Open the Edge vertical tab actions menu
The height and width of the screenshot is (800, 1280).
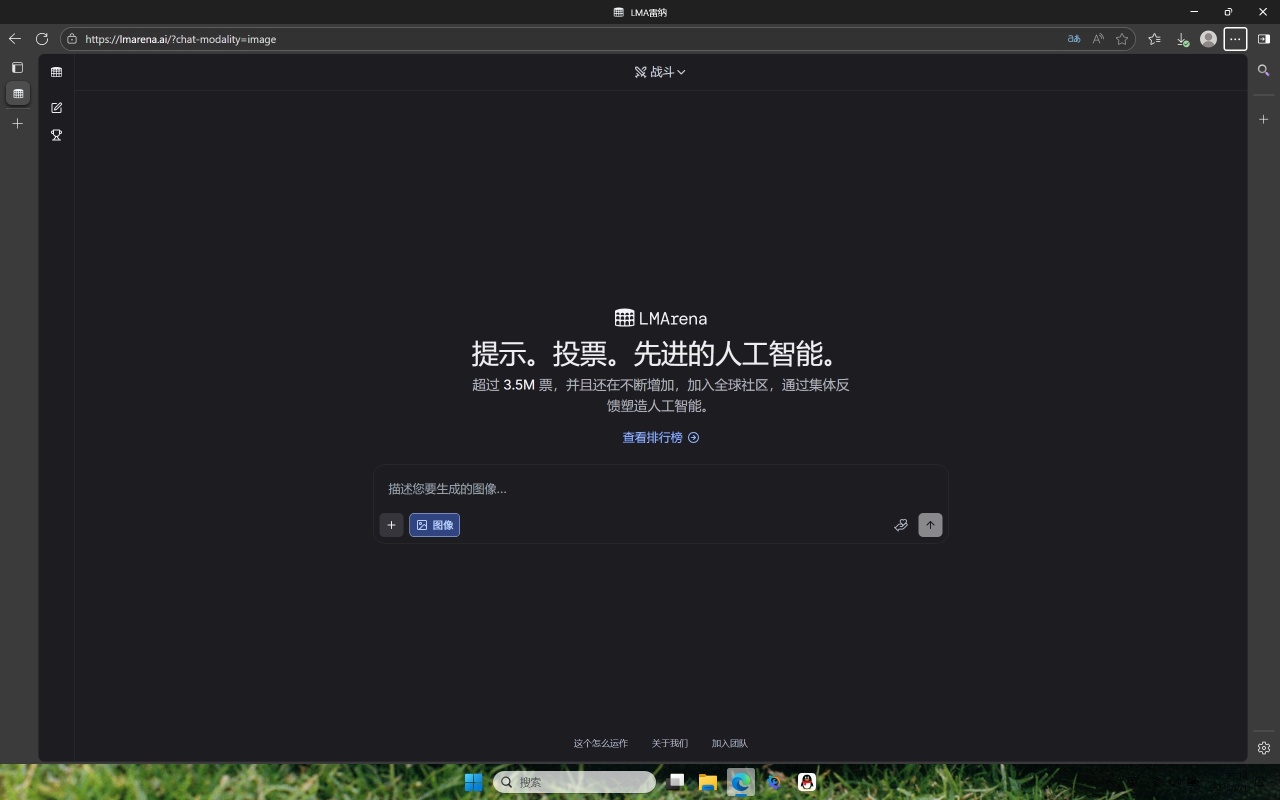[17, 68]
